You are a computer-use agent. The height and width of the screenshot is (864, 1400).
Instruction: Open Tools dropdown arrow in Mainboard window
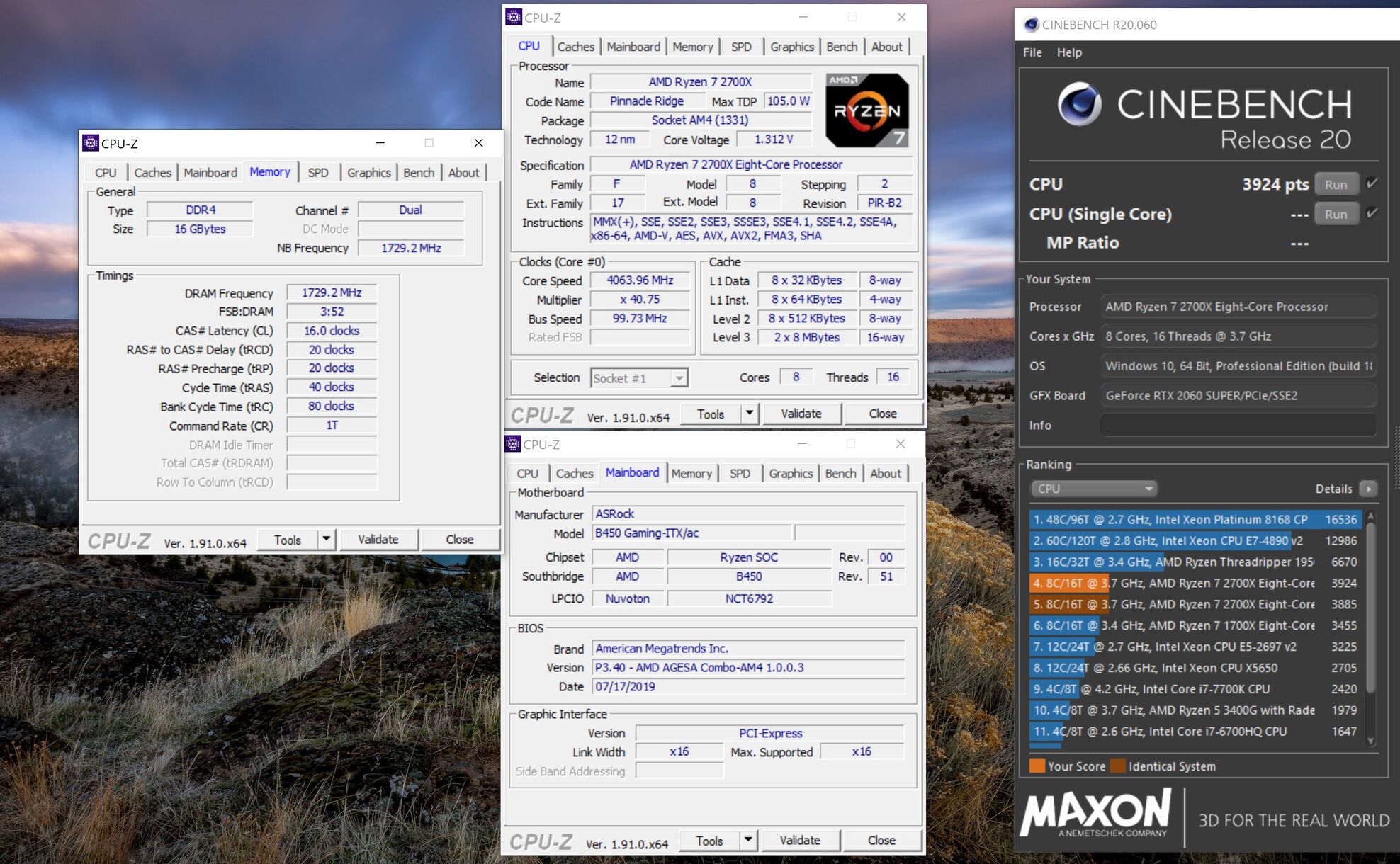748,840
